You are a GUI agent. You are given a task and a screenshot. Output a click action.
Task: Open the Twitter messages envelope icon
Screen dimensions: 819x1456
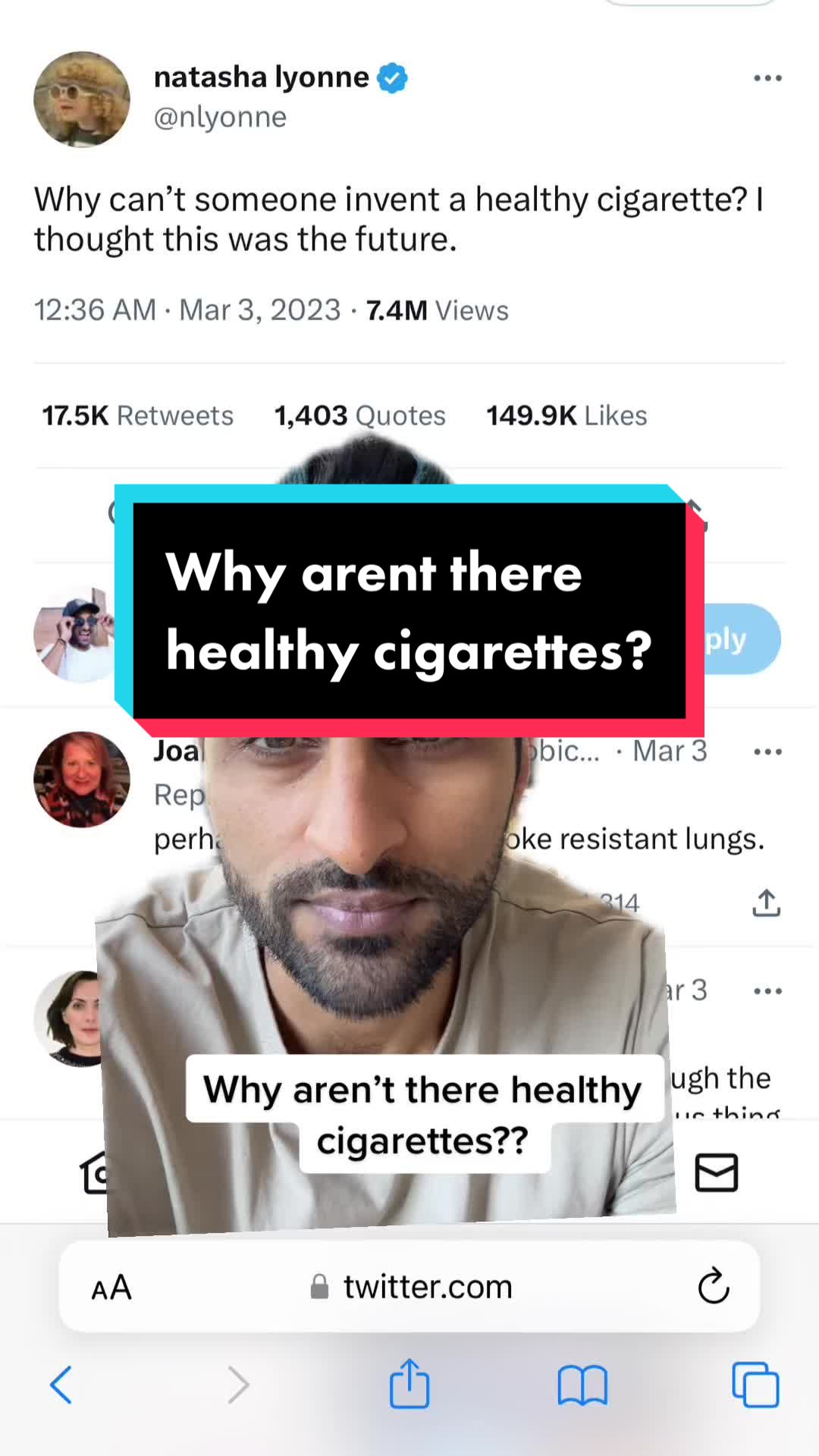(x=716, y=1172)
